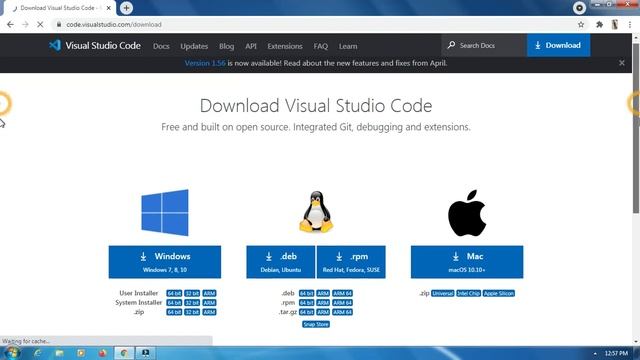Select Mac .zip Apple Silicon
This screenshot has width=640, height=360.
[x=499, y=293]
